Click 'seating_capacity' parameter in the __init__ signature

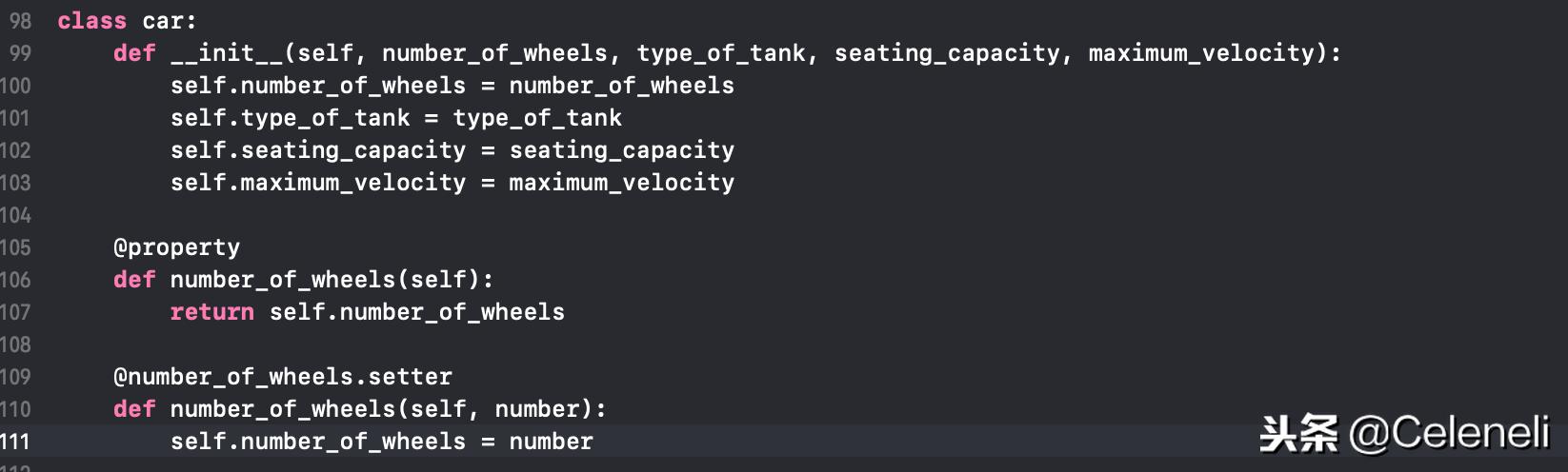click(x=947, y=53)
